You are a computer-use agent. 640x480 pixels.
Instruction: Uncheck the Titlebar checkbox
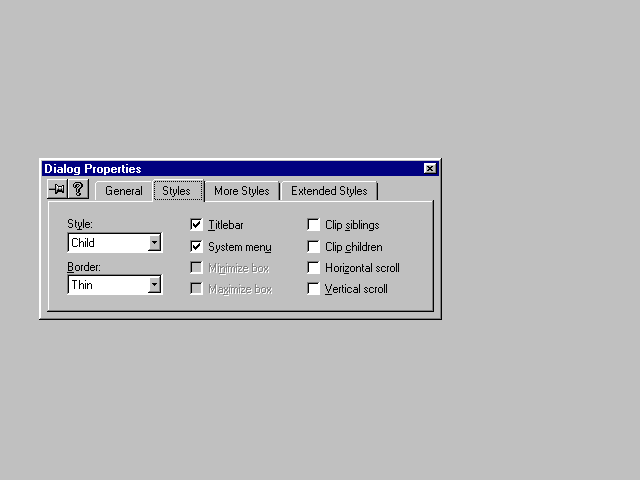point(197,225)
